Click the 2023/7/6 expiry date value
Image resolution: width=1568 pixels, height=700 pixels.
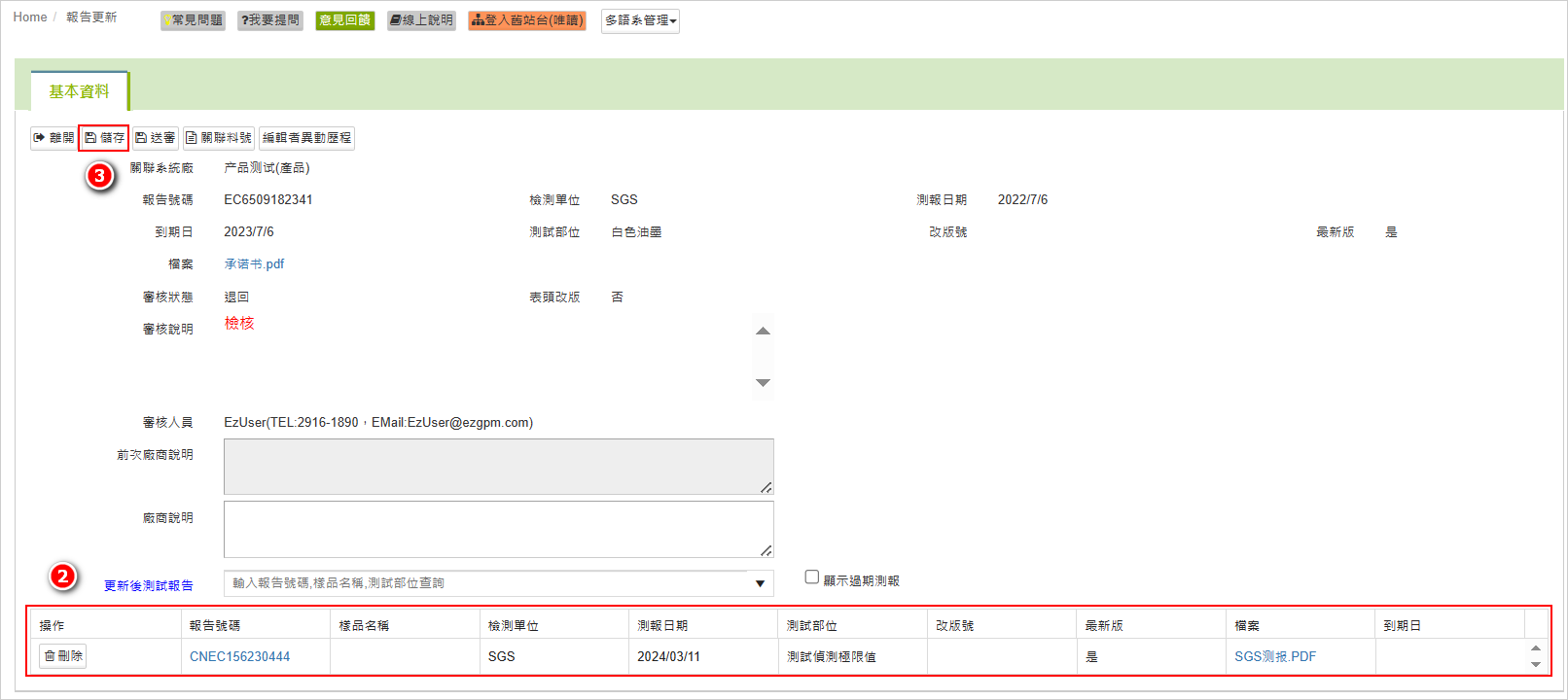[249, 232]
